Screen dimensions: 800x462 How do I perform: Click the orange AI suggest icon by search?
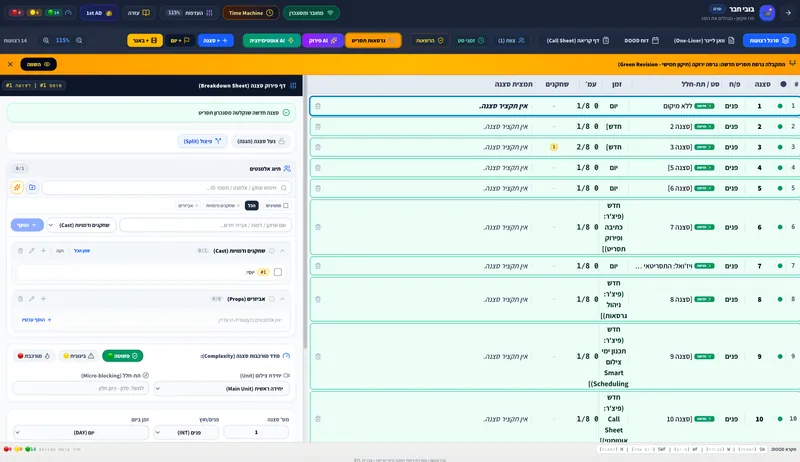17,188
